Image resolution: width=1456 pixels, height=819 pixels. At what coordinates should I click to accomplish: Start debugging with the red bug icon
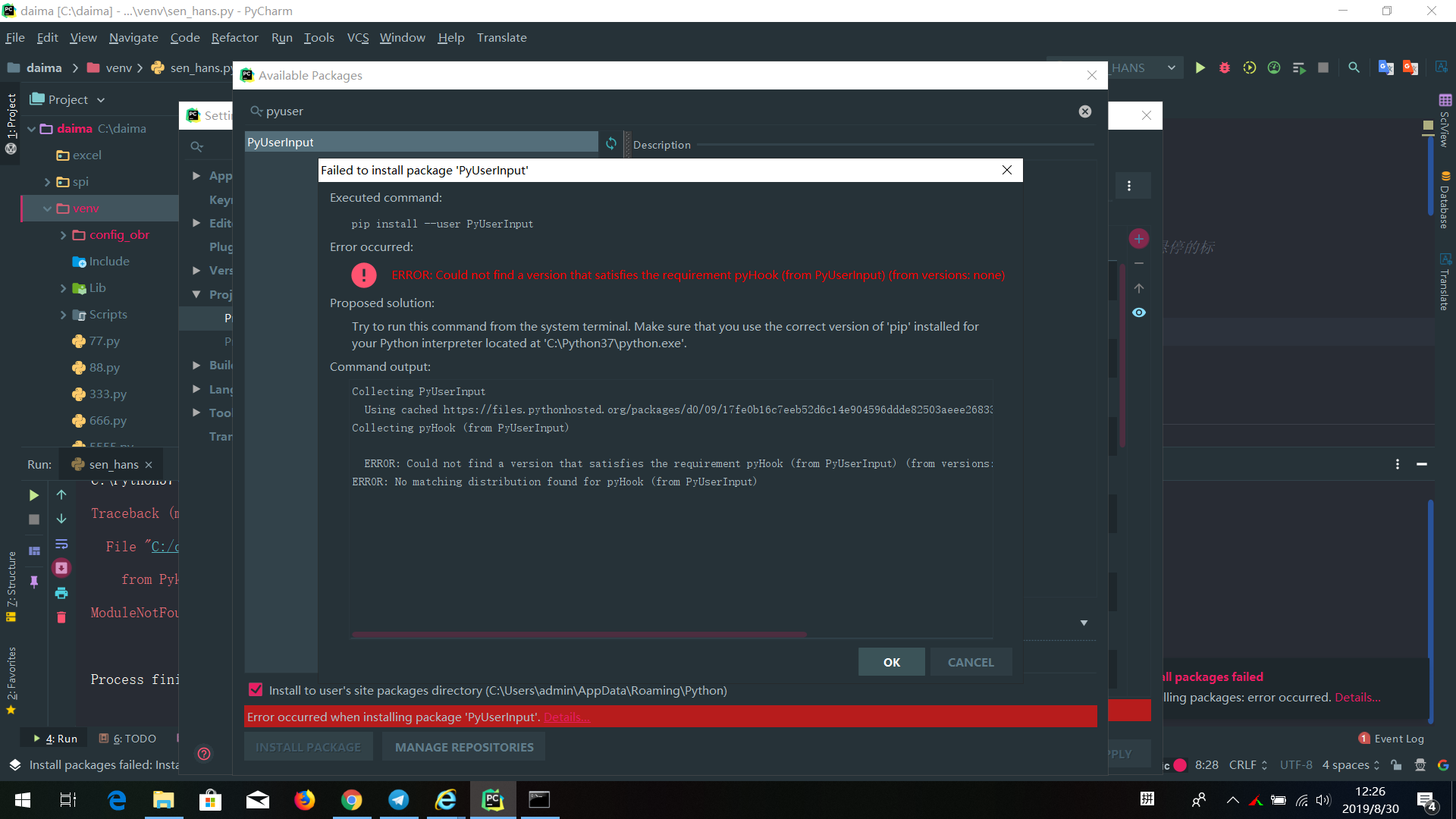(x=1225, y=68)
